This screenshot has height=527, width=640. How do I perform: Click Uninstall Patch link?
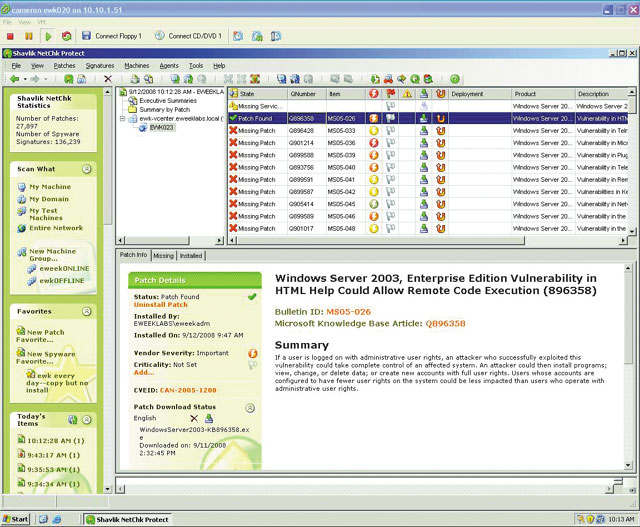pyautogui.click(x=161, y=305)
